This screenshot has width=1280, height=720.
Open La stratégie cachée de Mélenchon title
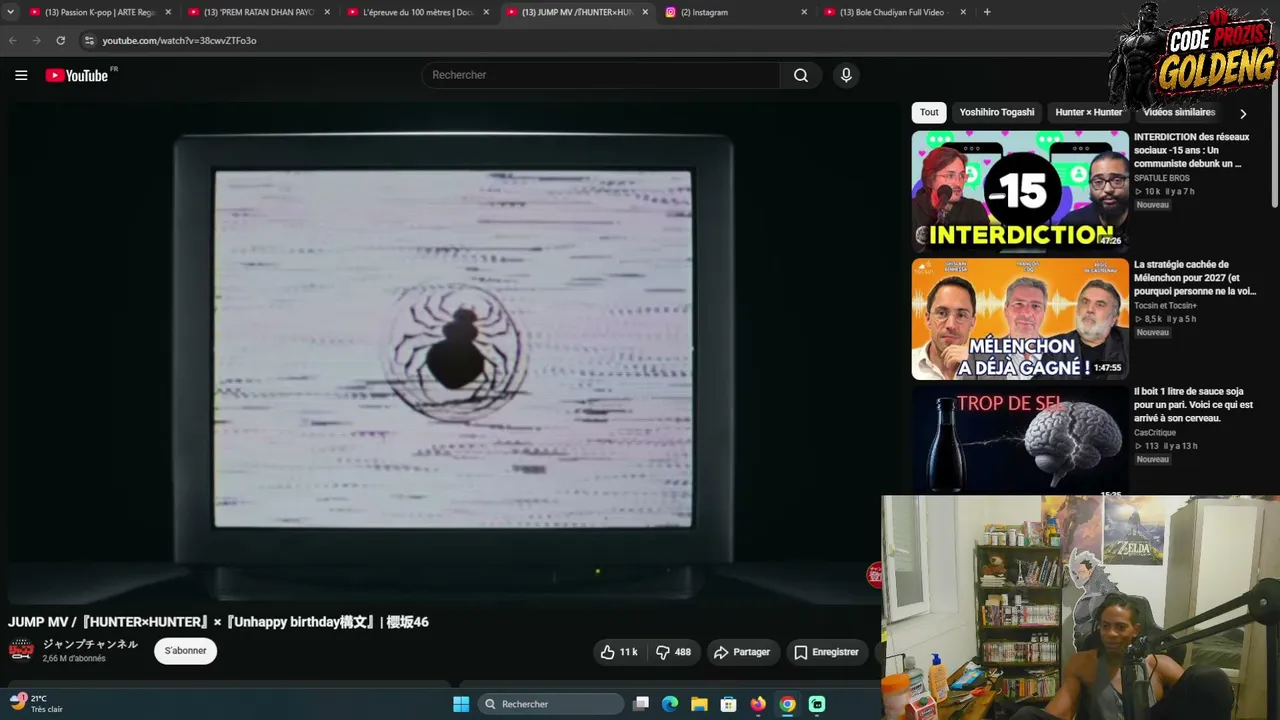tap(1195, 278)
